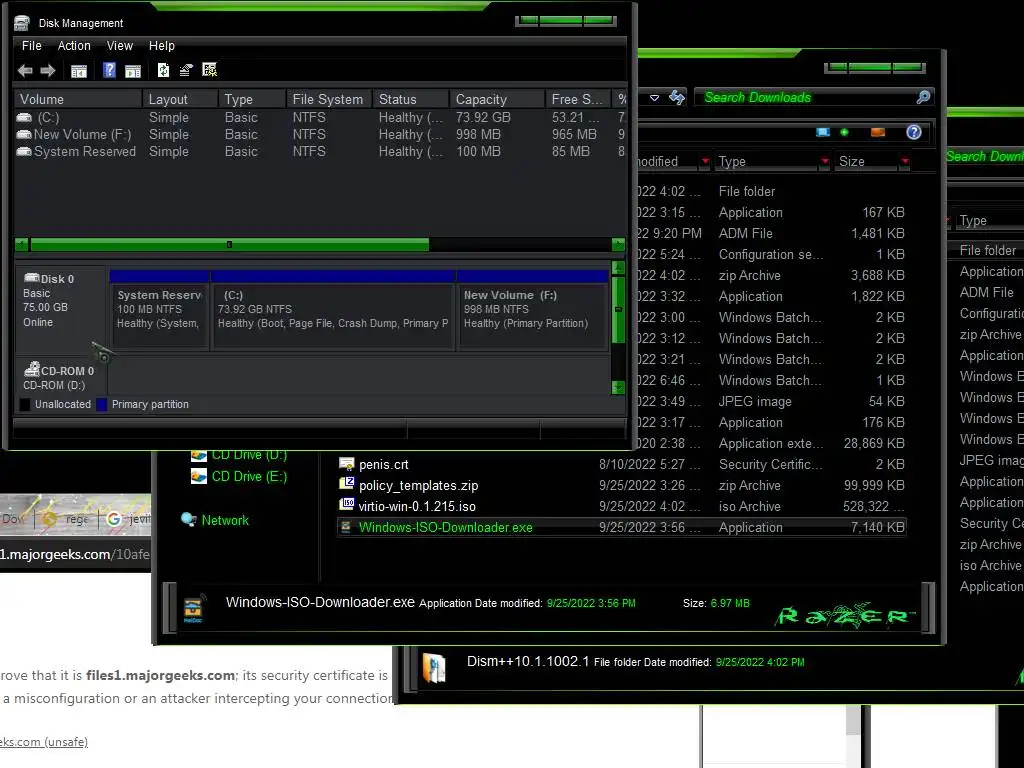Click the Primary partition blue legend swatch
The width and height of the screenshot is (1024, 768).
point(101,404)
